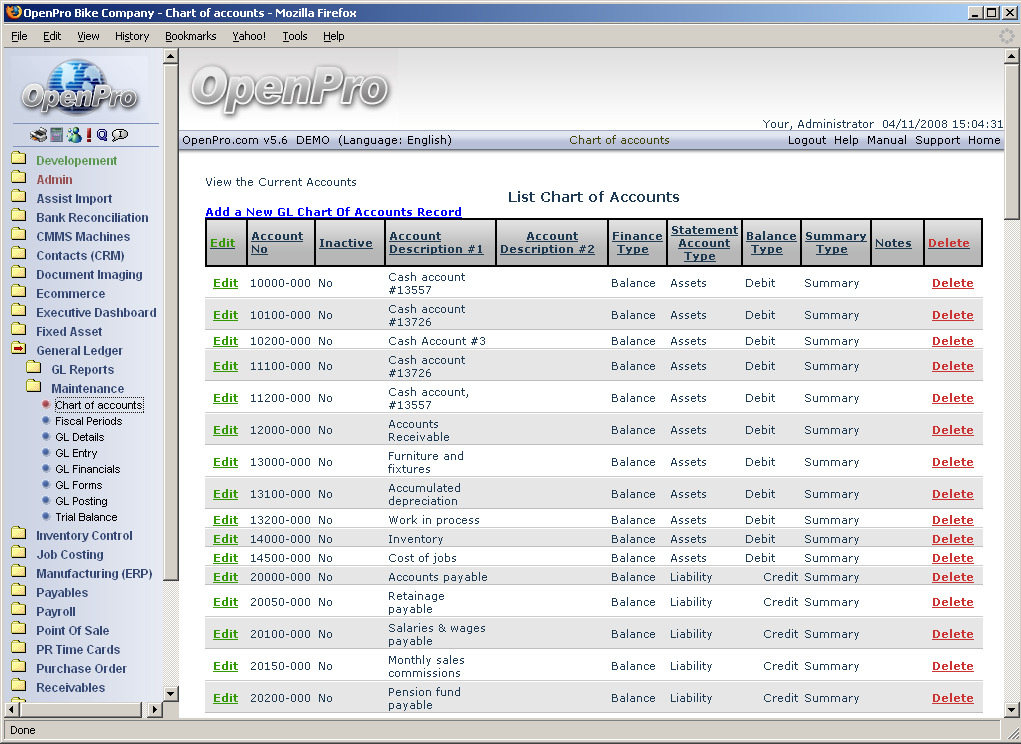Click sidebar vertical scrollbar down arrow

pos(170,693)
